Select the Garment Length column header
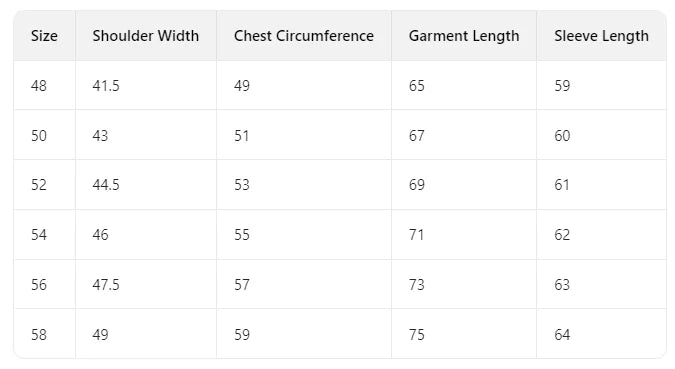This screenshot has width=675, height=369. 464,36
